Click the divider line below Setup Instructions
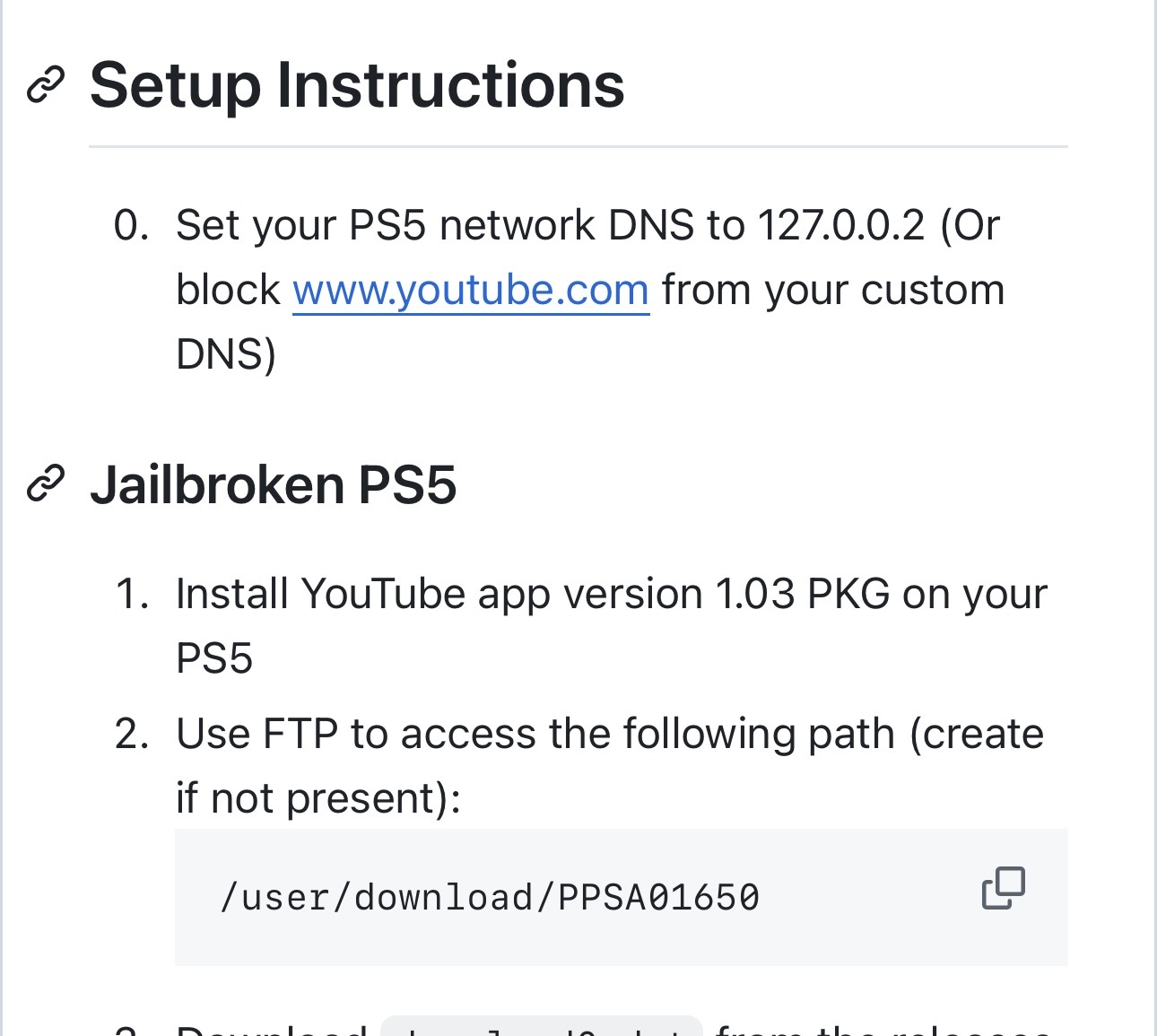This screenshot has height=1036, width=1157. click(x=578, y=146)
